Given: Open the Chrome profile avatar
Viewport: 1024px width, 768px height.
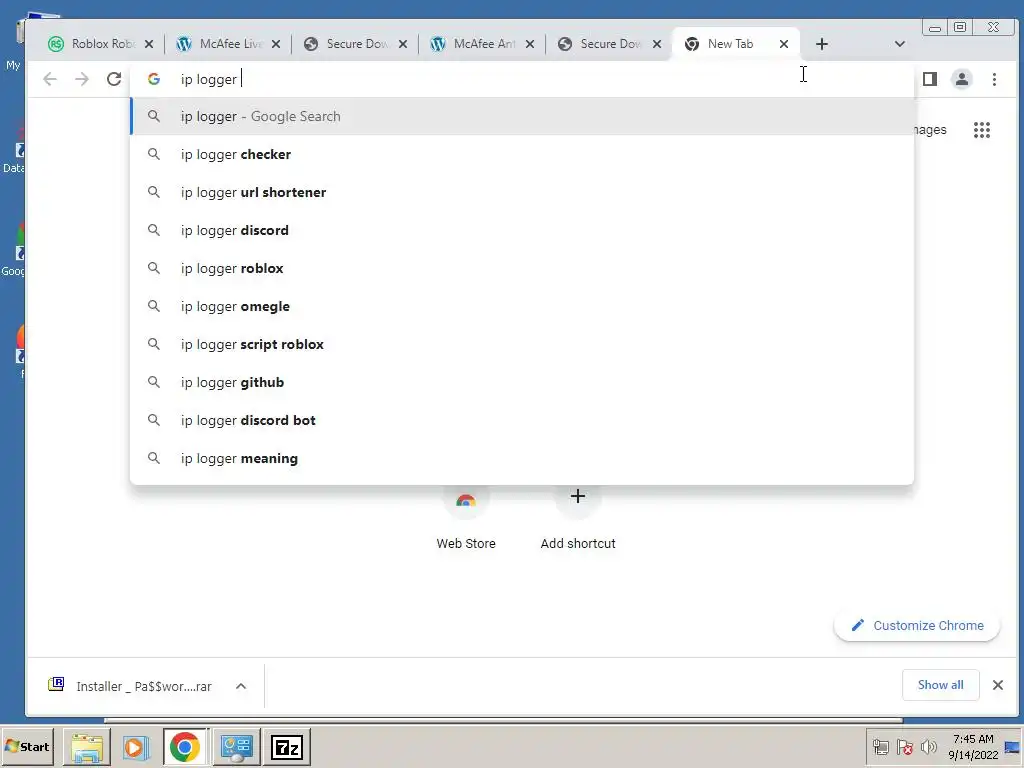Looking at the screenshot, I should 962,79.
